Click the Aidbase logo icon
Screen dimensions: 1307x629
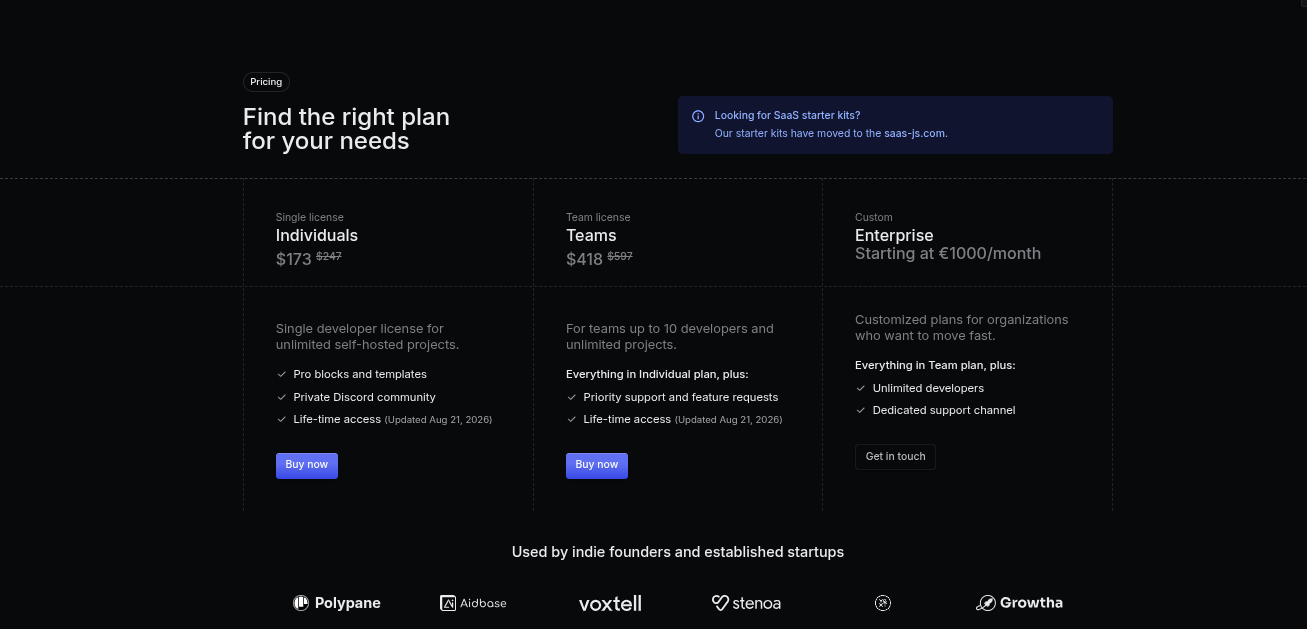pyautogui.click(x=448, y=603)
